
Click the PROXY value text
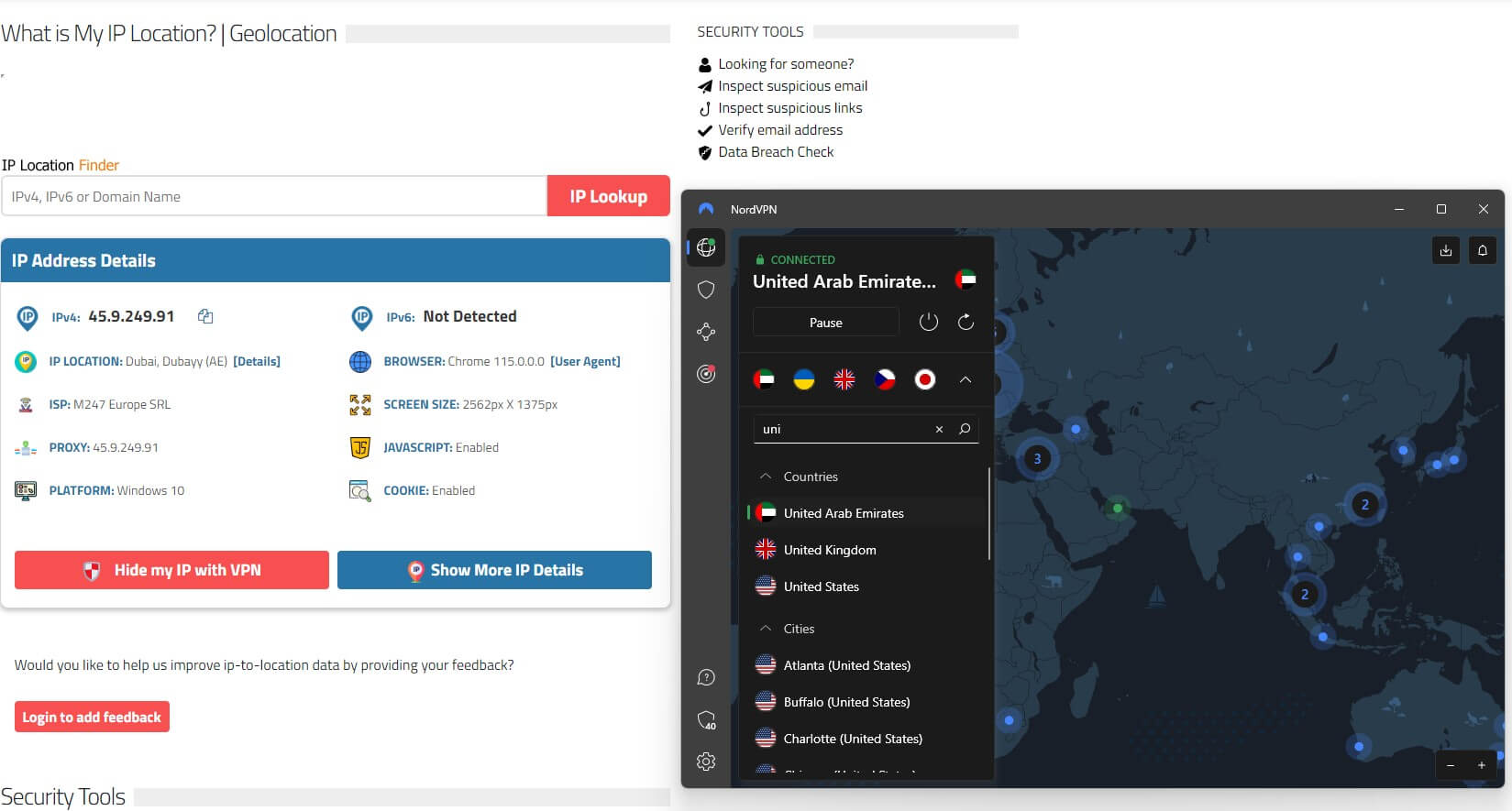[x=126, y=447]
